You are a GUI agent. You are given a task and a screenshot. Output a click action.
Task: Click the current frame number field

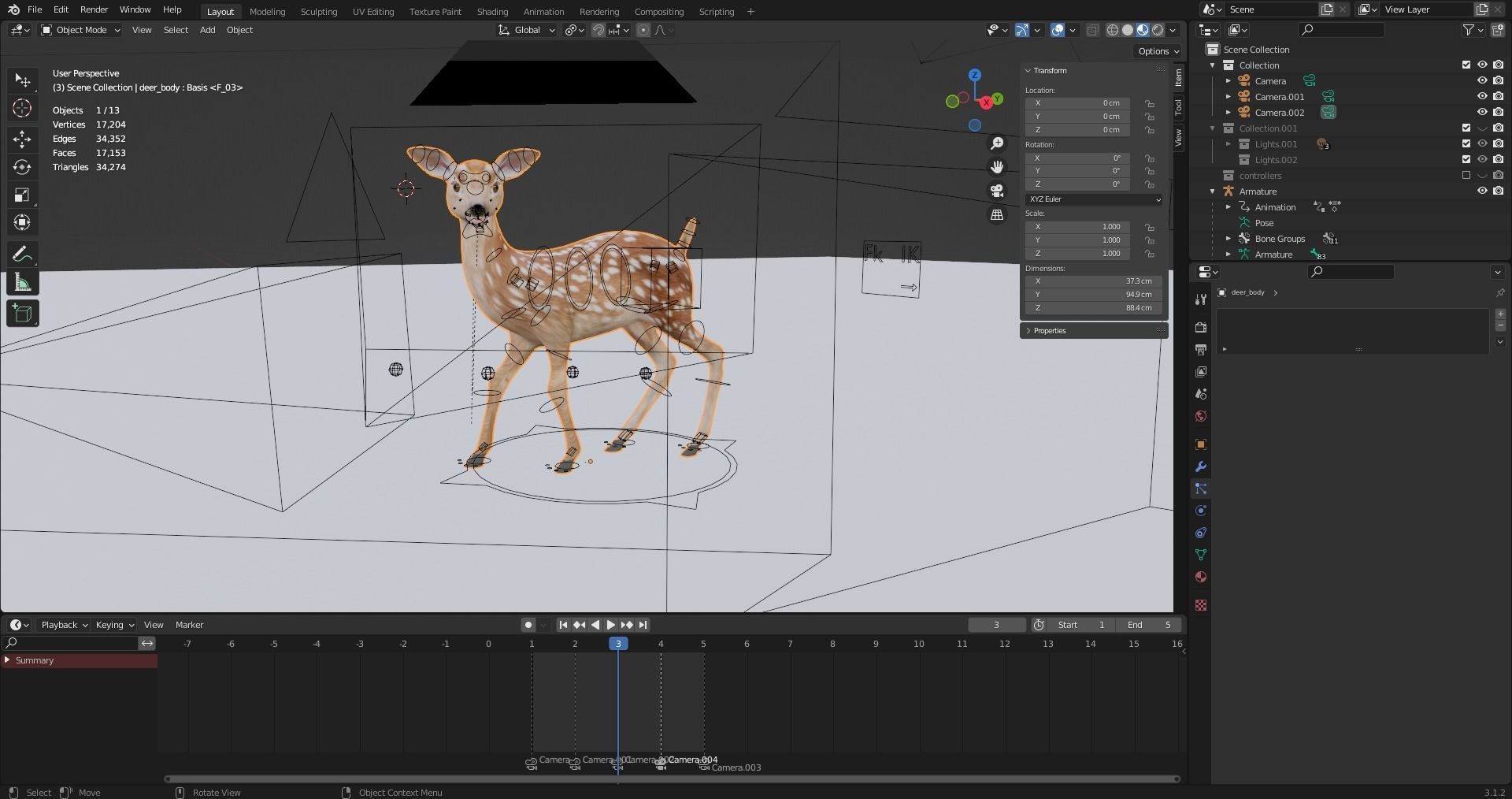(x=996, y=625)
